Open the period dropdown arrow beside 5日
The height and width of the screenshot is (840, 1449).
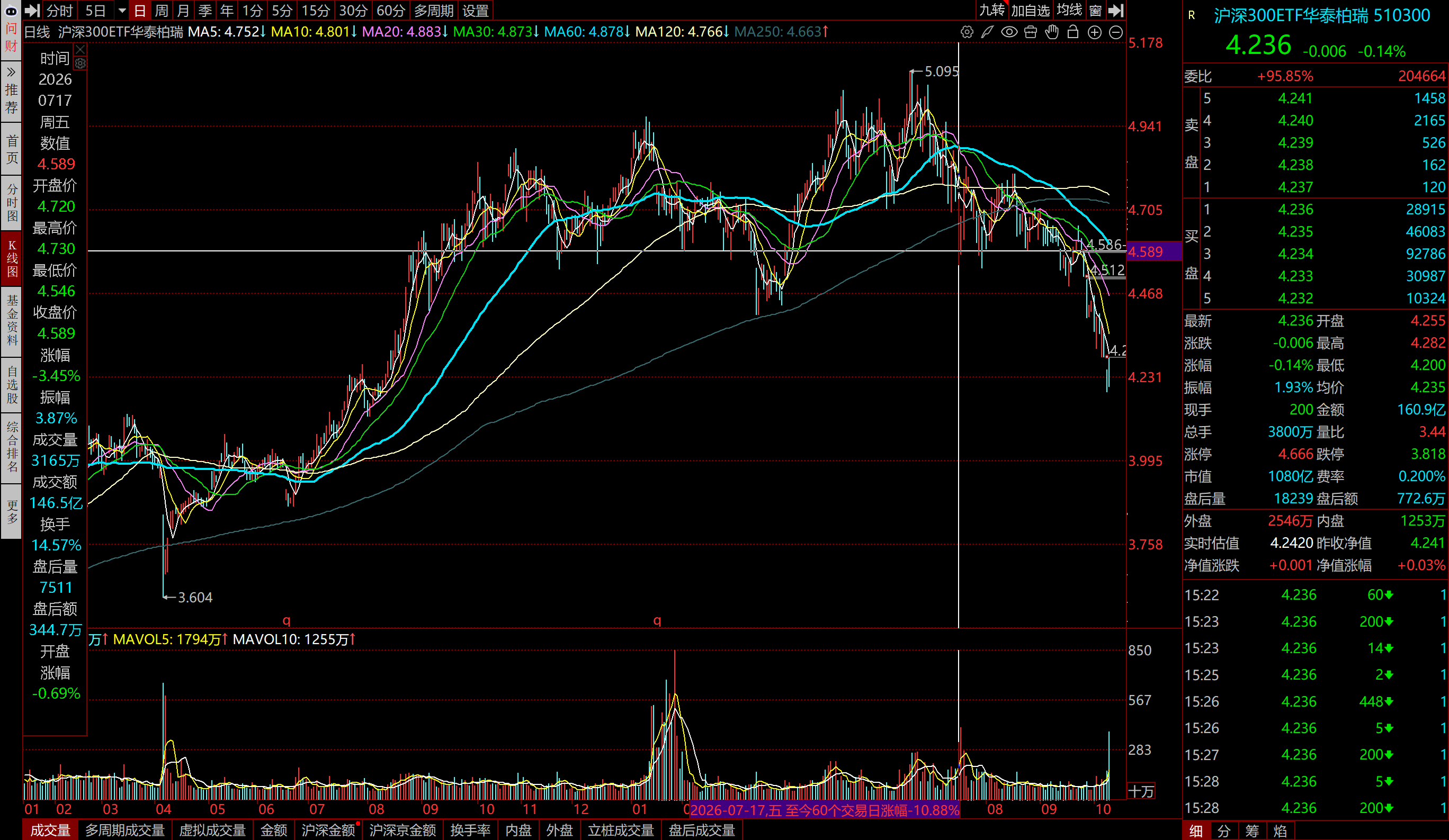pos(122,11)
